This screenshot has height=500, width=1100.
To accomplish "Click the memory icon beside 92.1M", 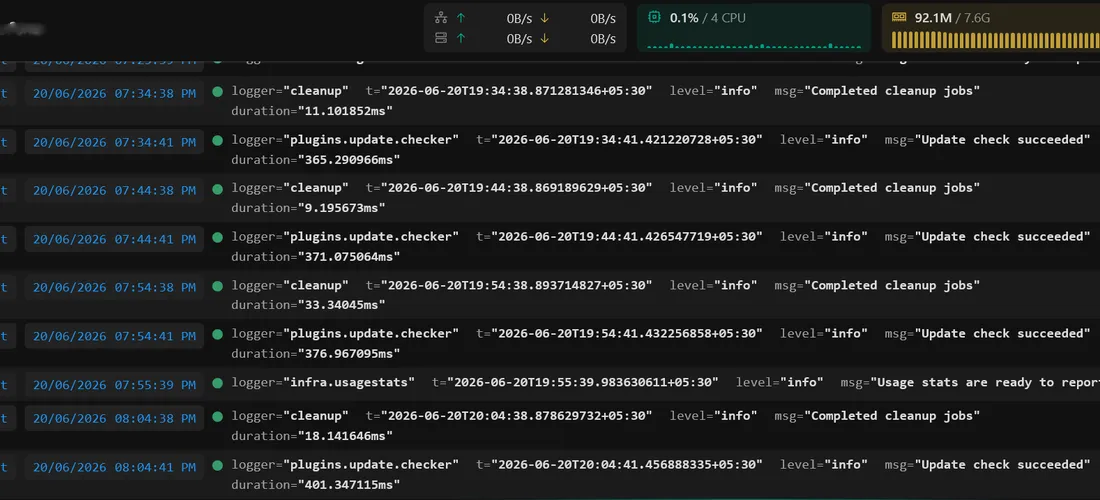I will [899, 17].
